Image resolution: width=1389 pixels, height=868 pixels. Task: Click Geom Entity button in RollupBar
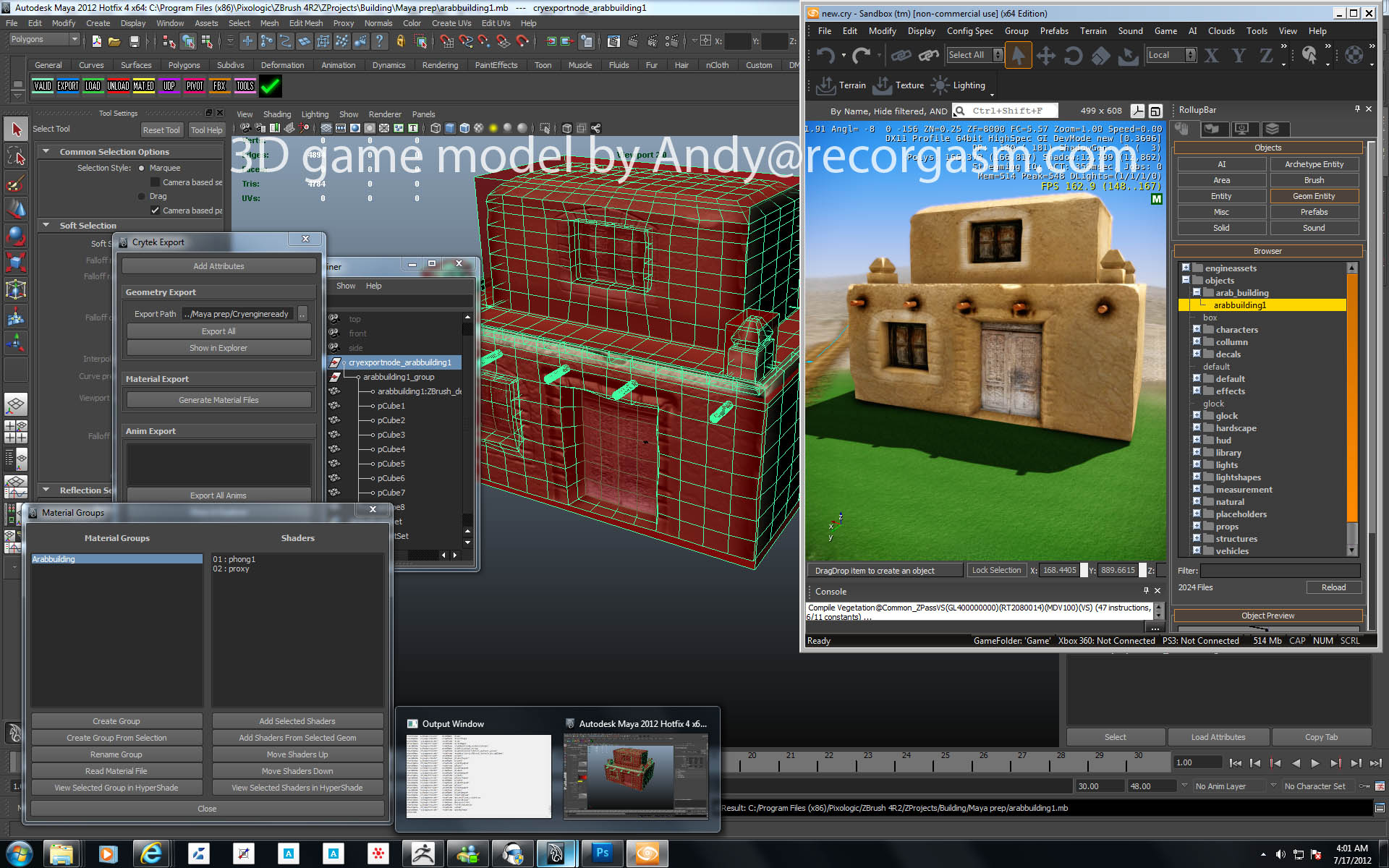click(x=1314, y=196)
